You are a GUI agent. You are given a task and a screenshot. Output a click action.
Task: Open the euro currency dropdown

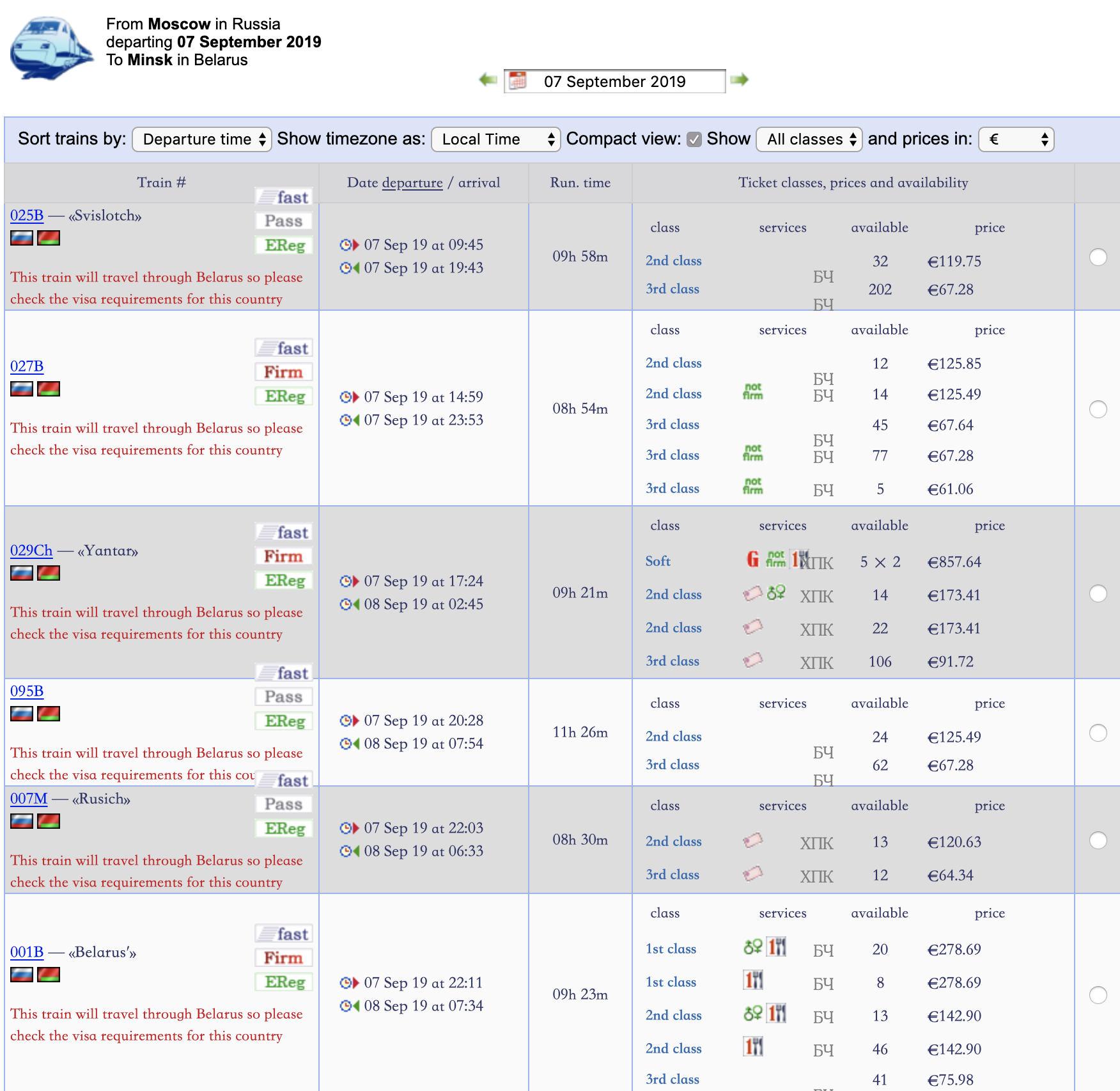[1016, 139]
